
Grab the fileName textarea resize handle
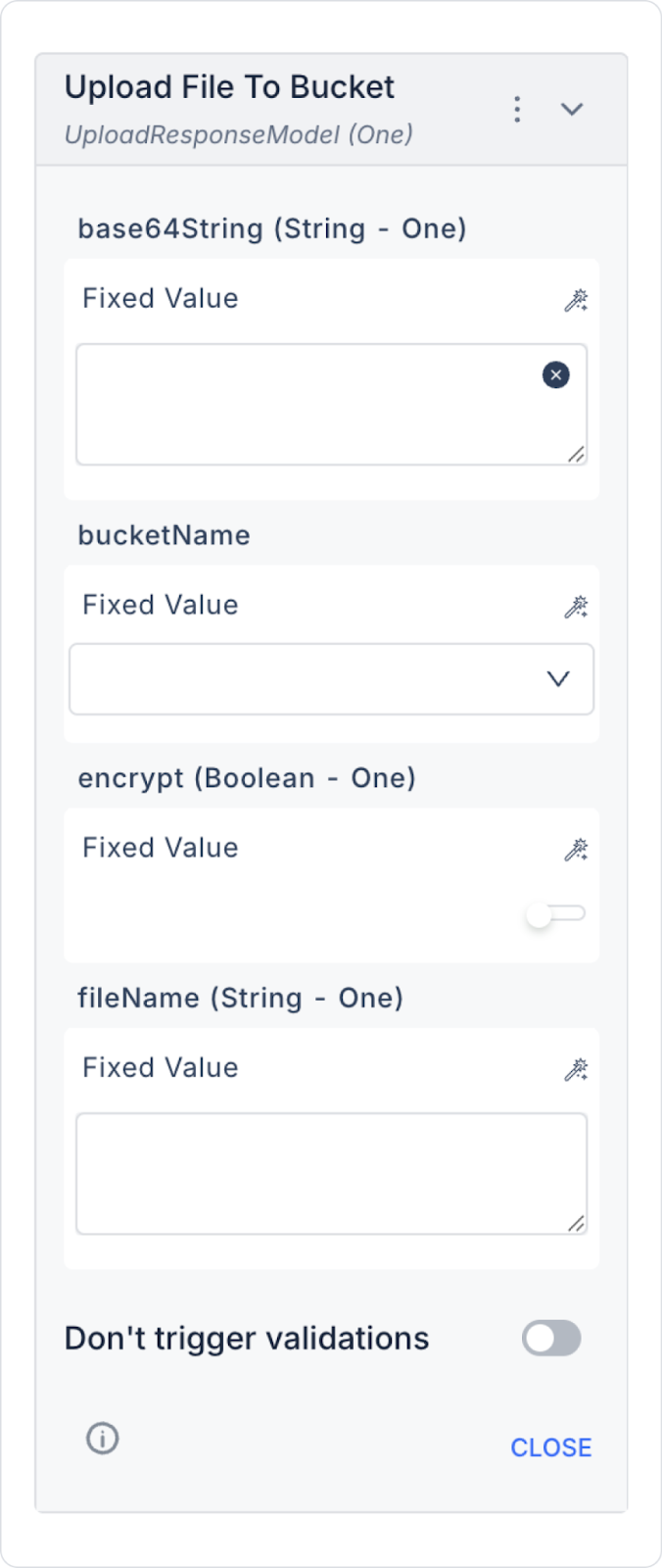tap(577, 1223)
